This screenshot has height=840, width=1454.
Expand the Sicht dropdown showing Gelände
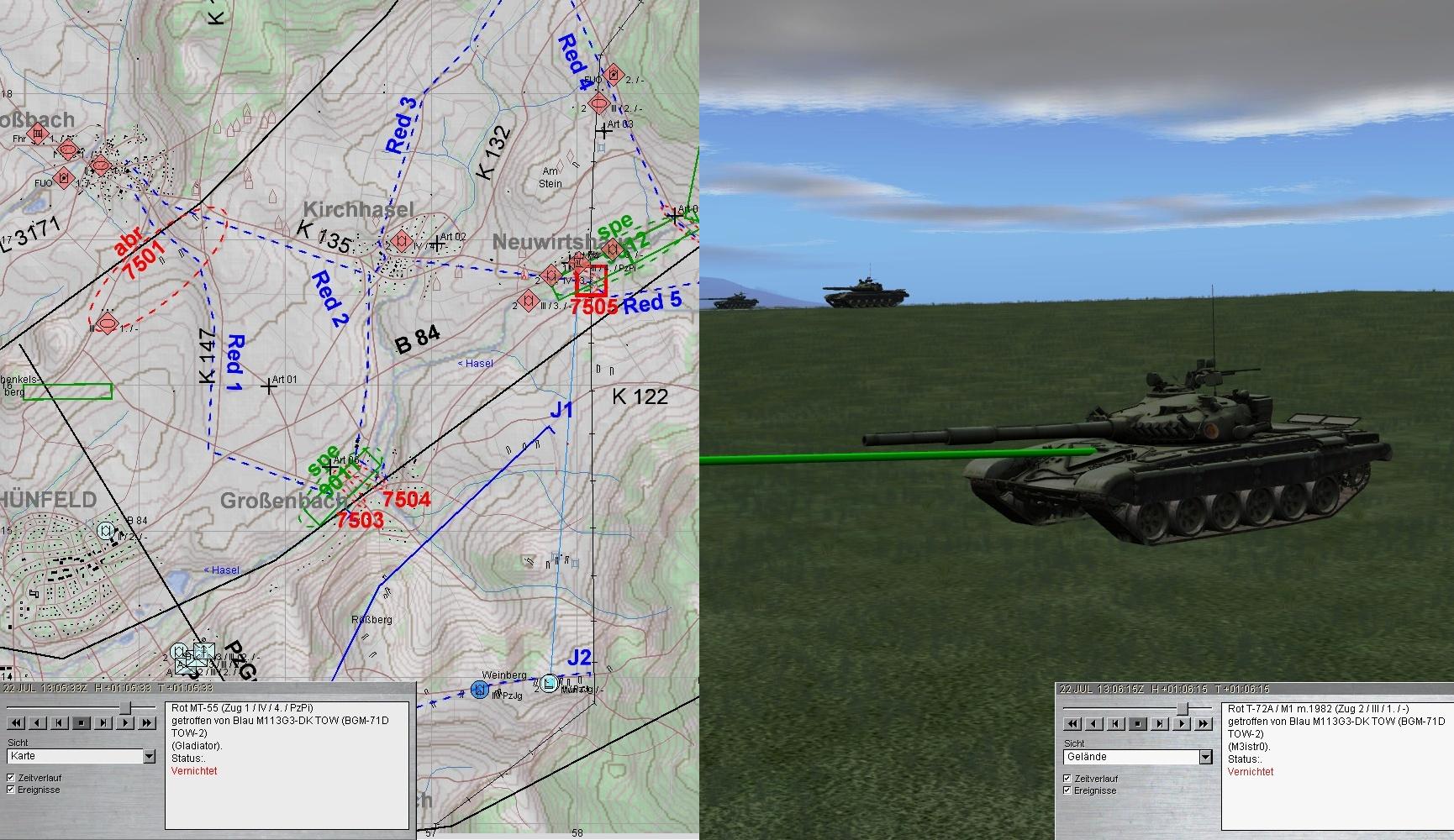coord(1205,758)
